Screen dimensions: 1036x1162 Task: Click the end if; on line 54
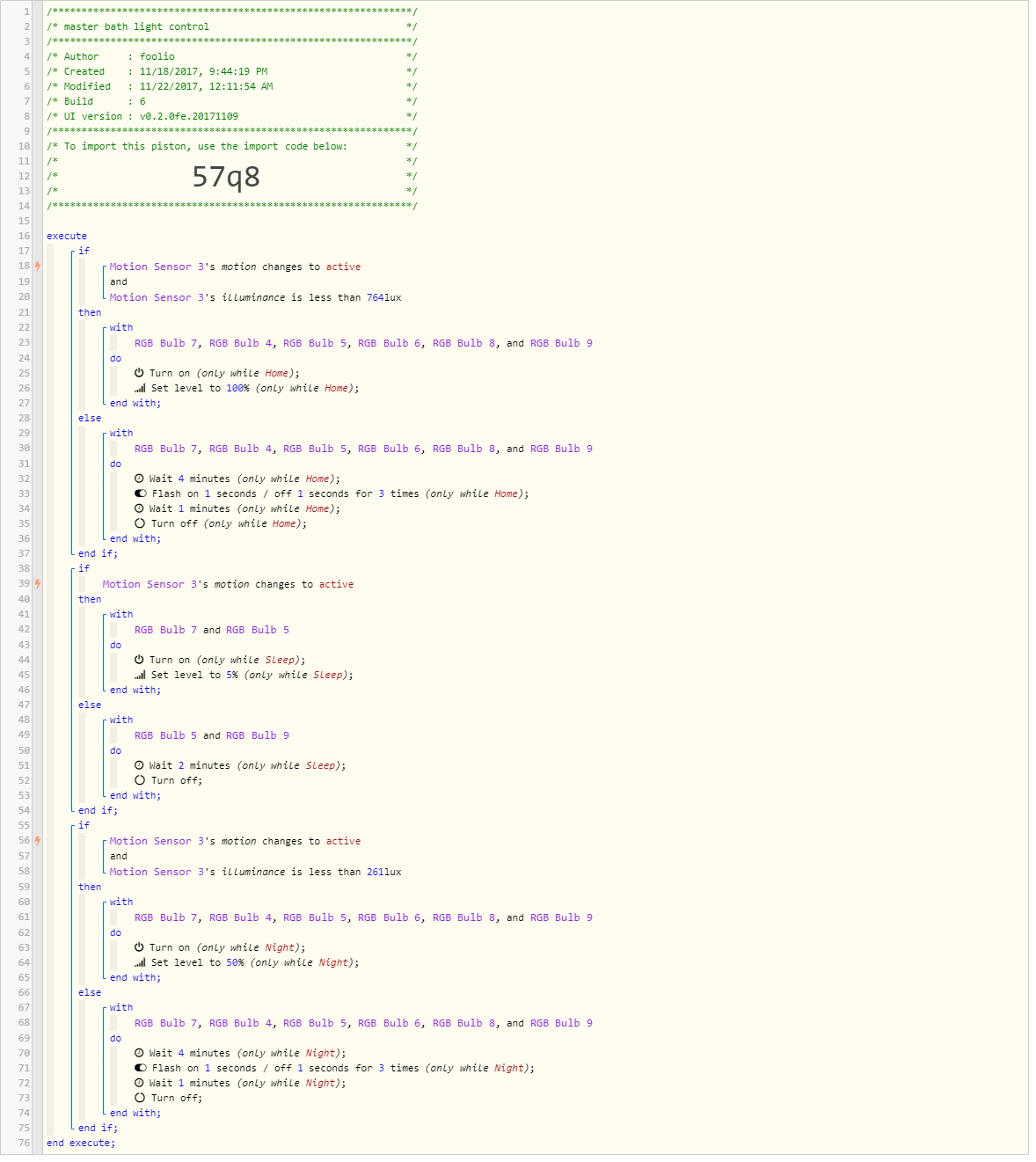pos(98,810)
